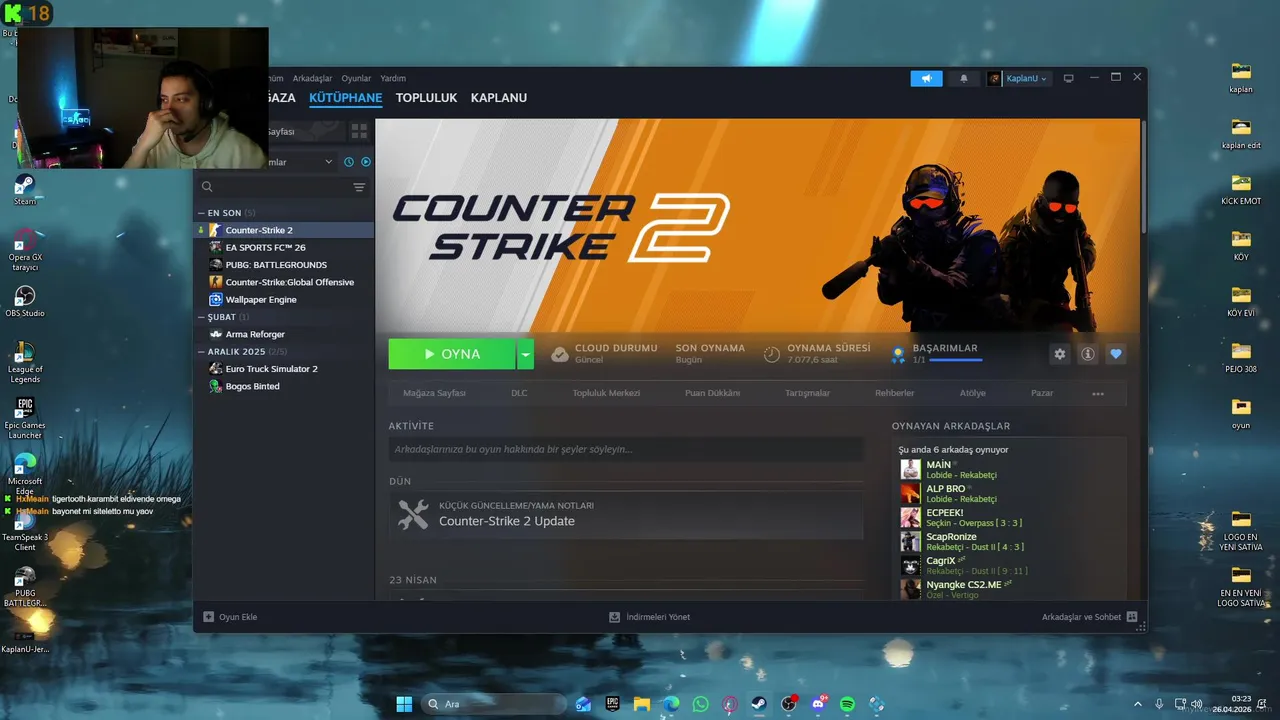1280x720 pixels.
Task: Open Rehberler link
Action: 895,393
